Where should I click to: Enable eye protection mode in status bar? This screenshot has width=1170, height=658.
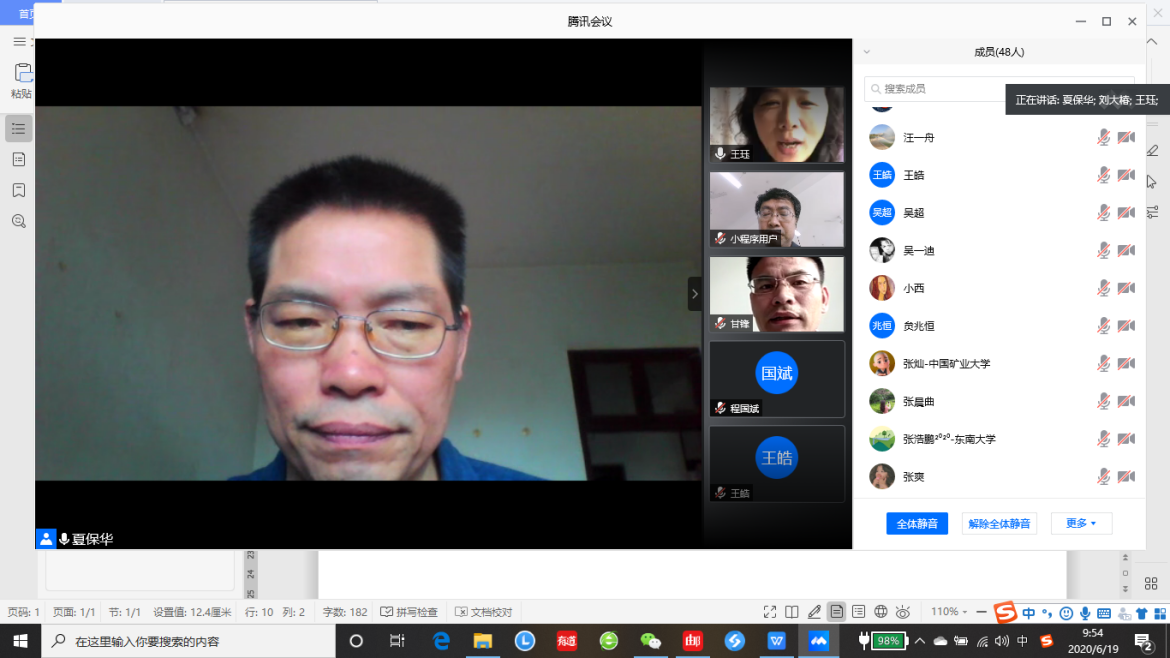tap(903, 612)
